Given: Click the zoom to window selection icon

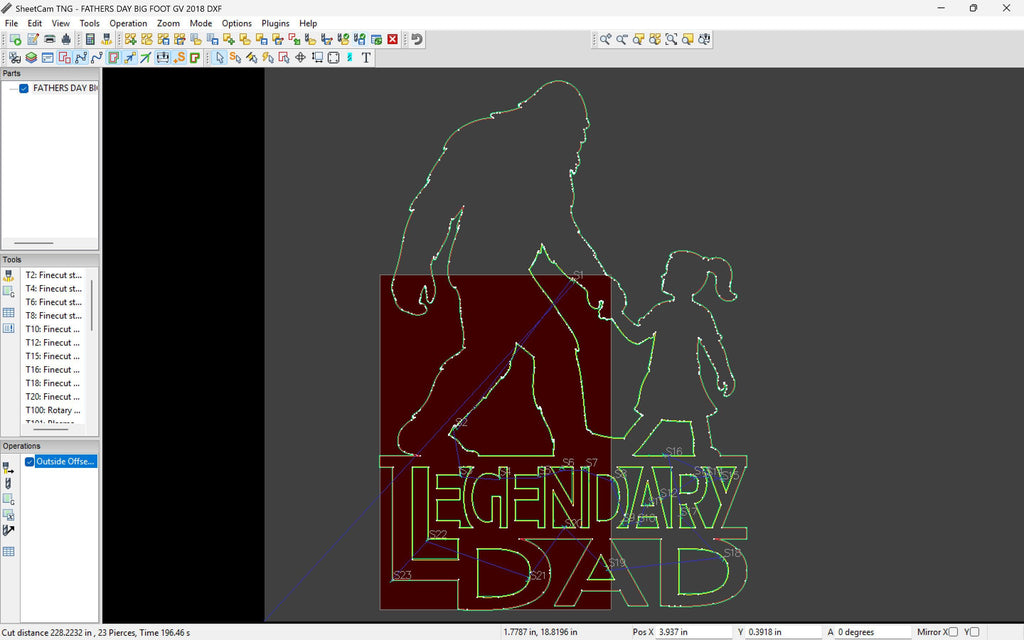Looking at the screenshot, I should click(671, 39).
